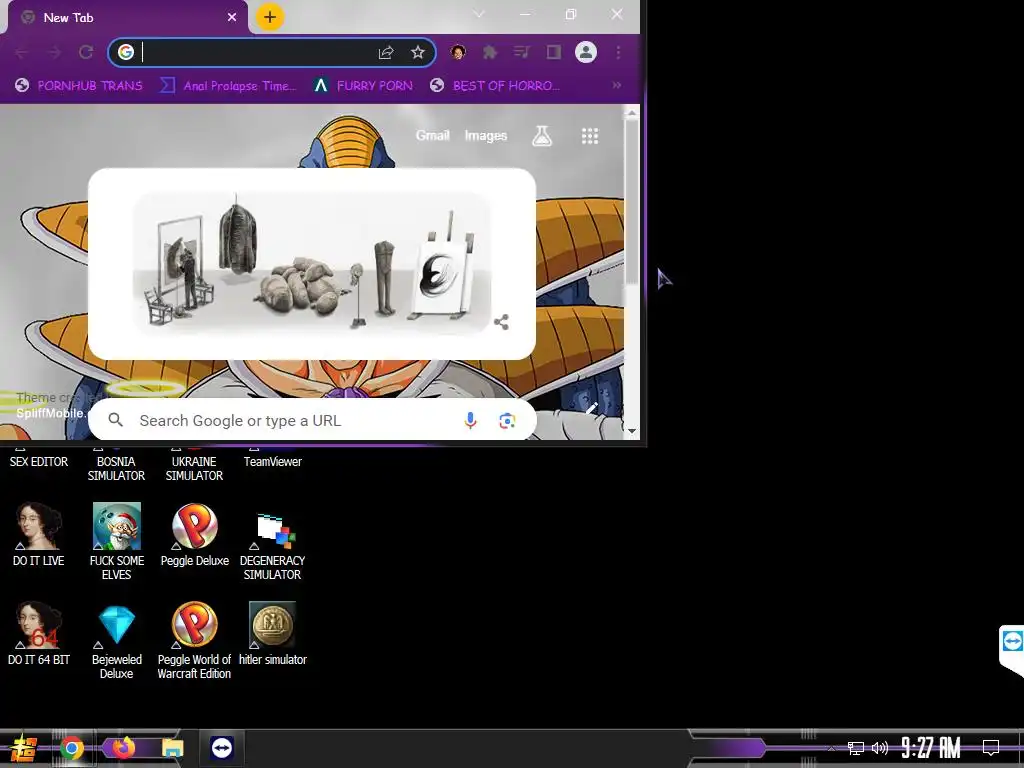
Task: Start voice search with the microphone icon
Action: point(470,421)
